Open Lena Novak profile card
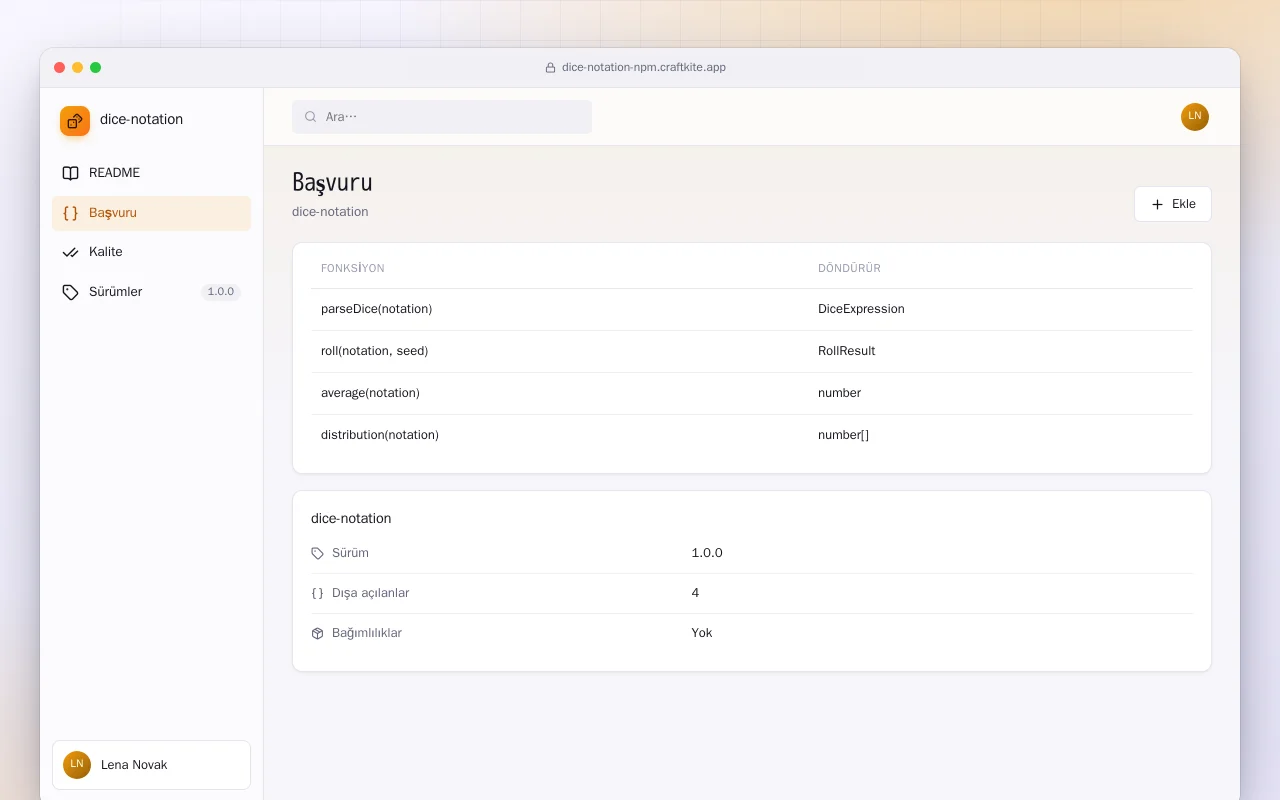Screen dimensions: 1280x800 pyautogui.click(x=151, y=765)
